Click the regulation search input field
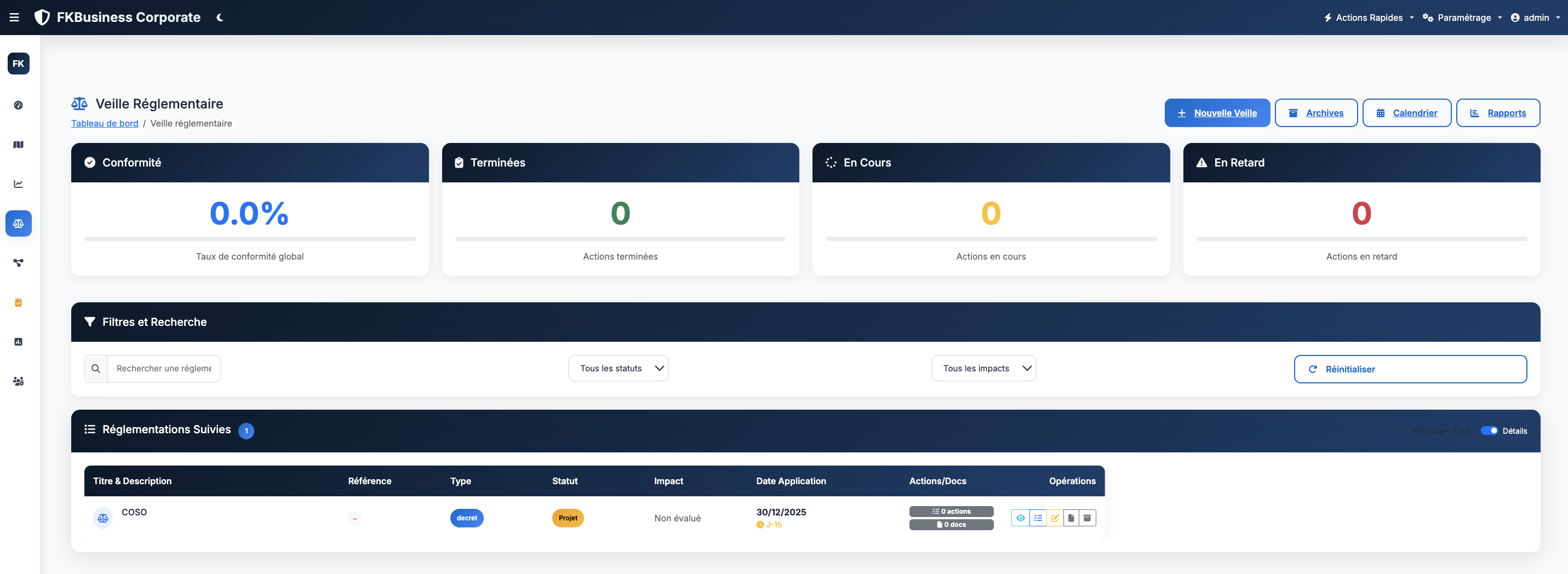Viewport: 1568px width, 574px height. click(164, 369)
